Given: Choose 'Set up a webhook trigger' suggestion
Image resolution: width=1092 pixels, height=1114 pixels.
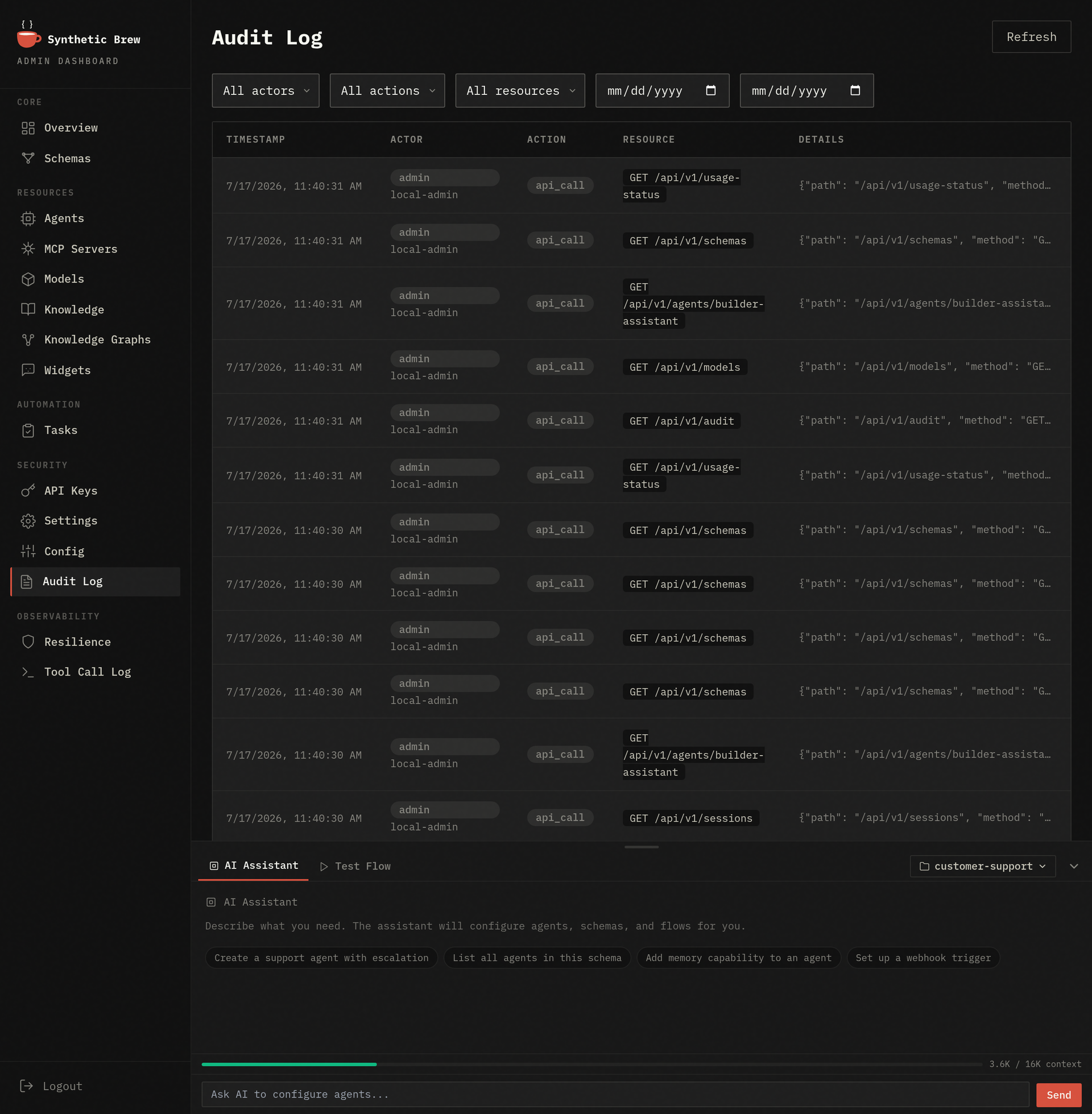Looking at the screenshot, I should [923, 958].
